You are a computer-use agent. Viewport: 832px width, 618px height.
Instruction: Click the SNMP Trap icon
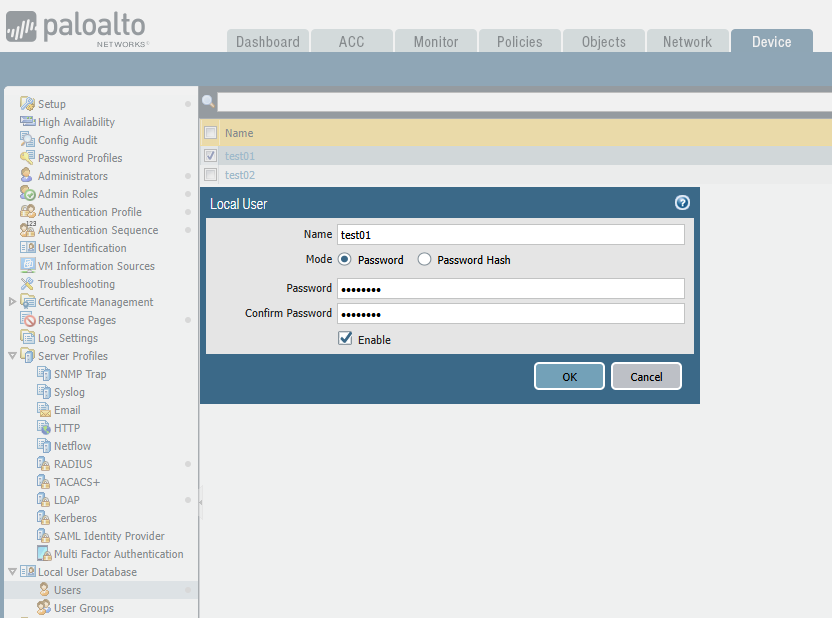coord(44,373)
